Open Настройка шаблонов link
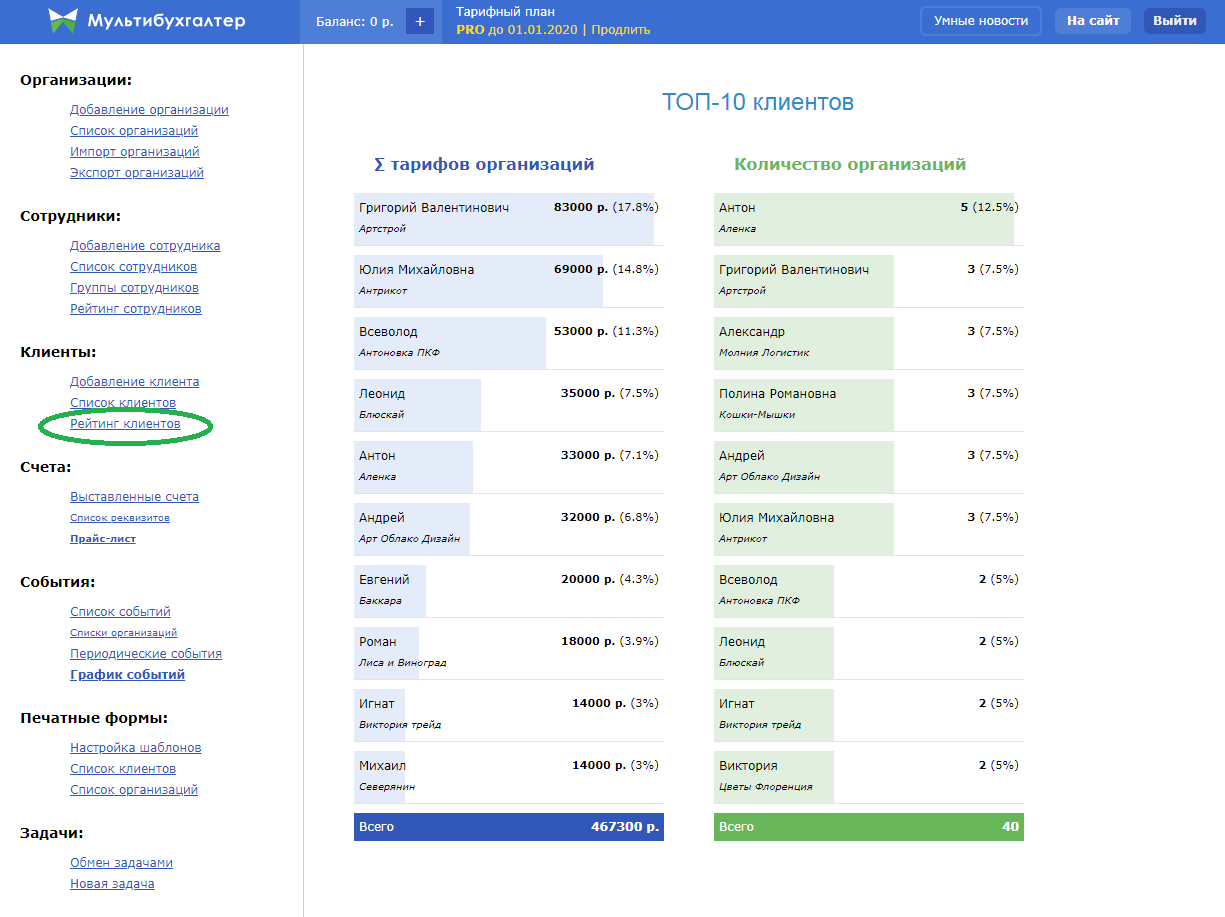 pos(136,748)
